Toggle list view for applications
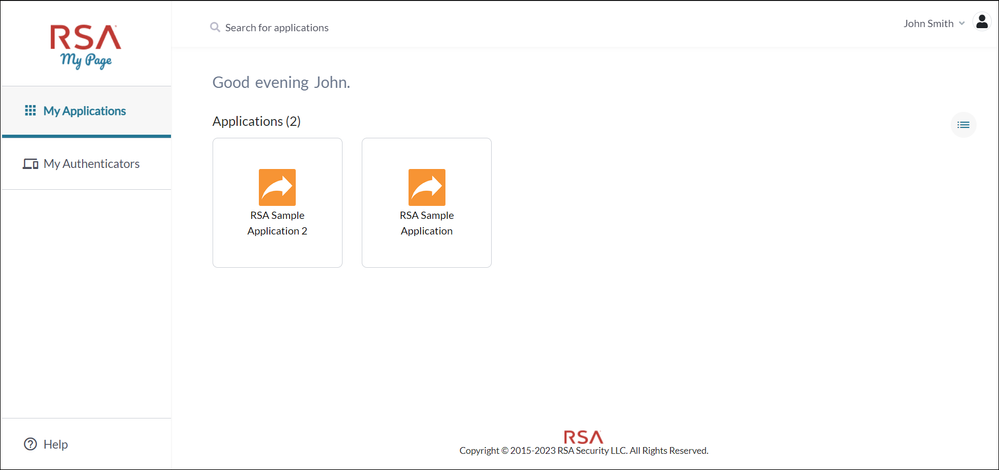Viewport: 999px width, 470px height. point(963,125)
